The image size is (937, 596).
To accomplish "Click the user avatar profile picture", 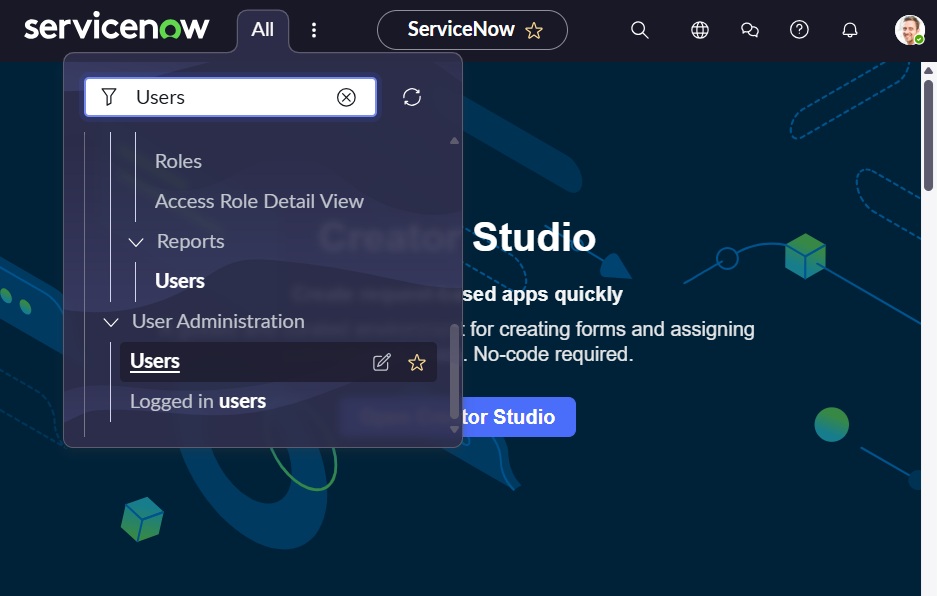I will [909, 30].
